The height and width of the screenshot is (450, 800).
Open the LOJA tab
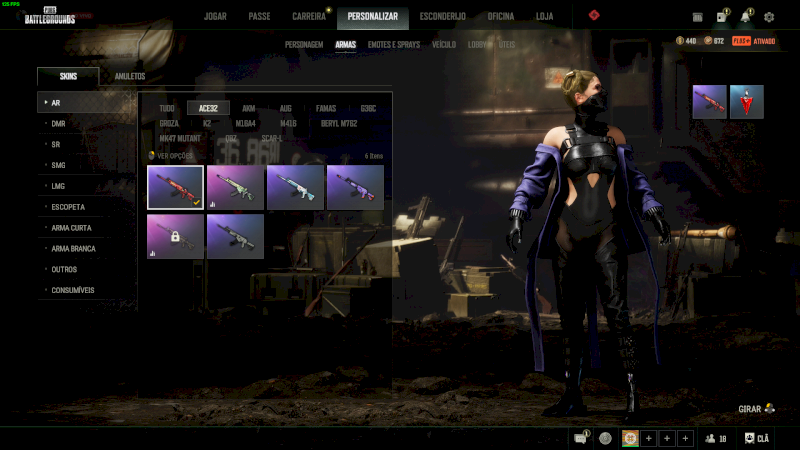[x=544, y=16]
